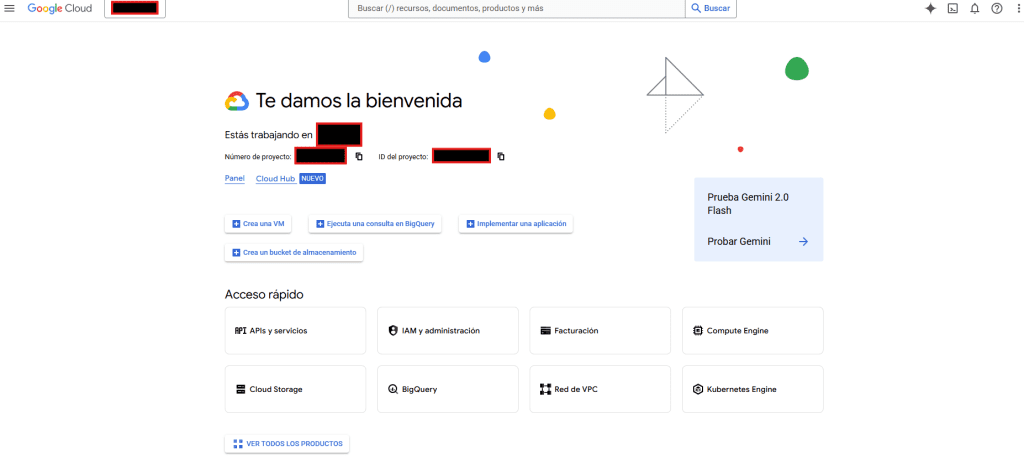Viewport: 1024px width, 466px height.
Task: Copy the Número de proyecto value
Action: (359, 156)
